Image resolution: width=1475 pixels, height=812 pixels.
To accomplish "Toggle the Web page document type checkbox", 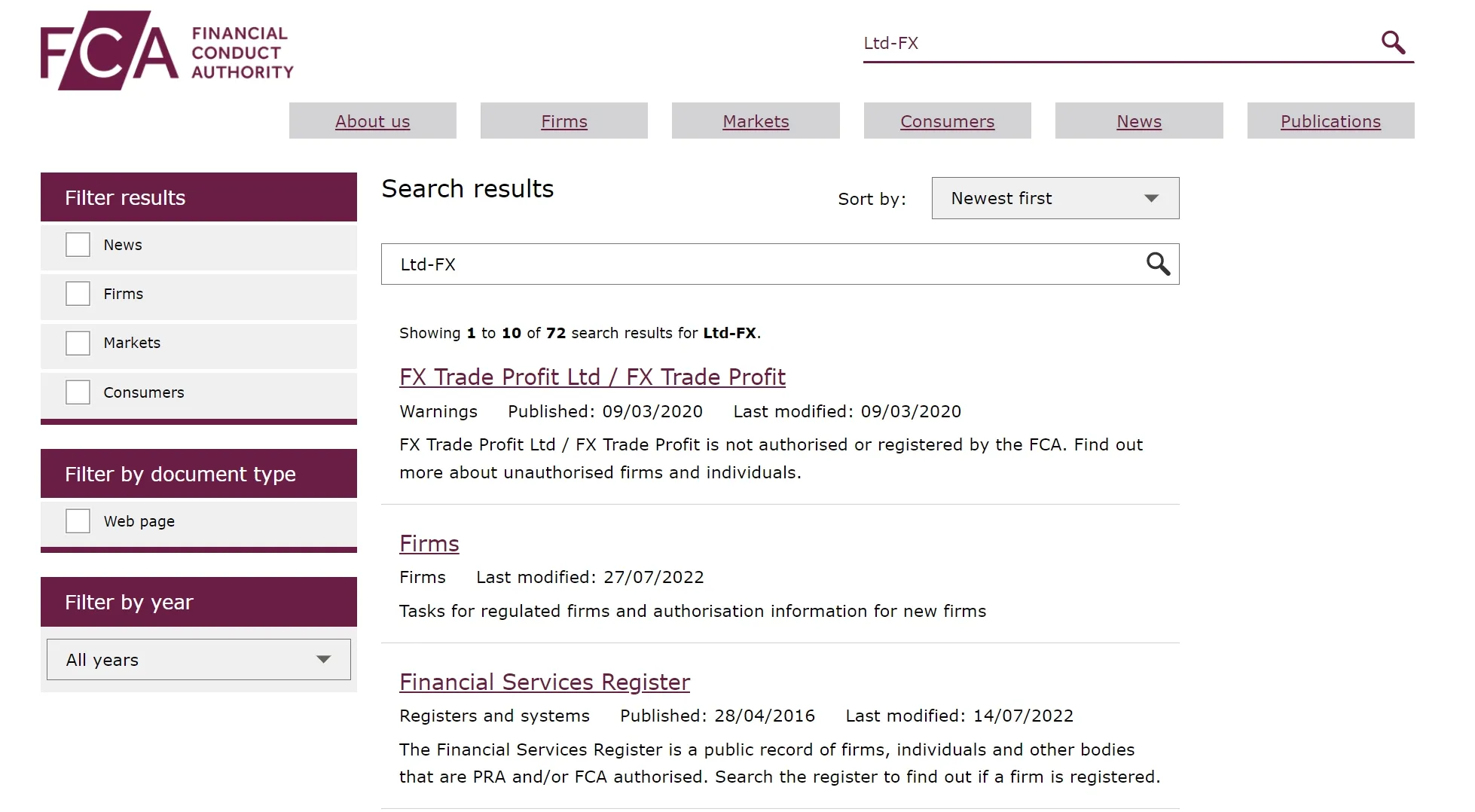I will pos(78,520).
